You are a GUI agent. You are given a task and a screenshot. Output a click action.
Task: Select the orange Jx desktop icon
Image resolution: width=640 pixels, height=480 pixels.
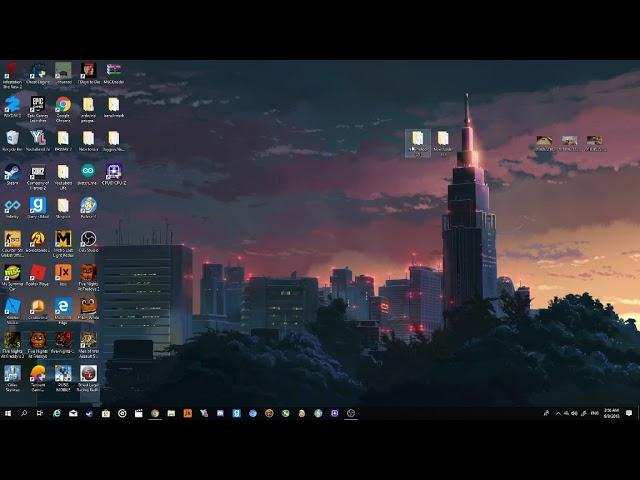pos(63,276)
